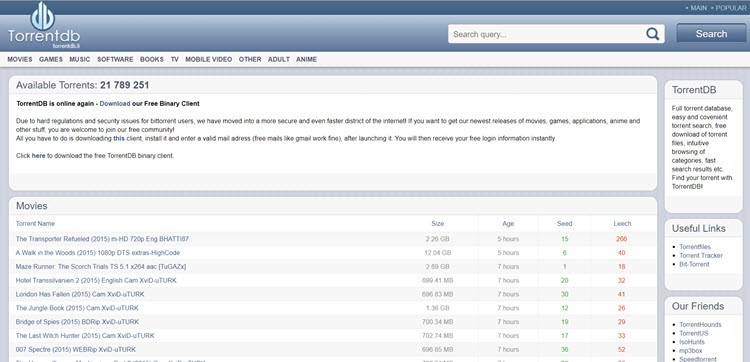Click the Size column header

coord(437,223)
